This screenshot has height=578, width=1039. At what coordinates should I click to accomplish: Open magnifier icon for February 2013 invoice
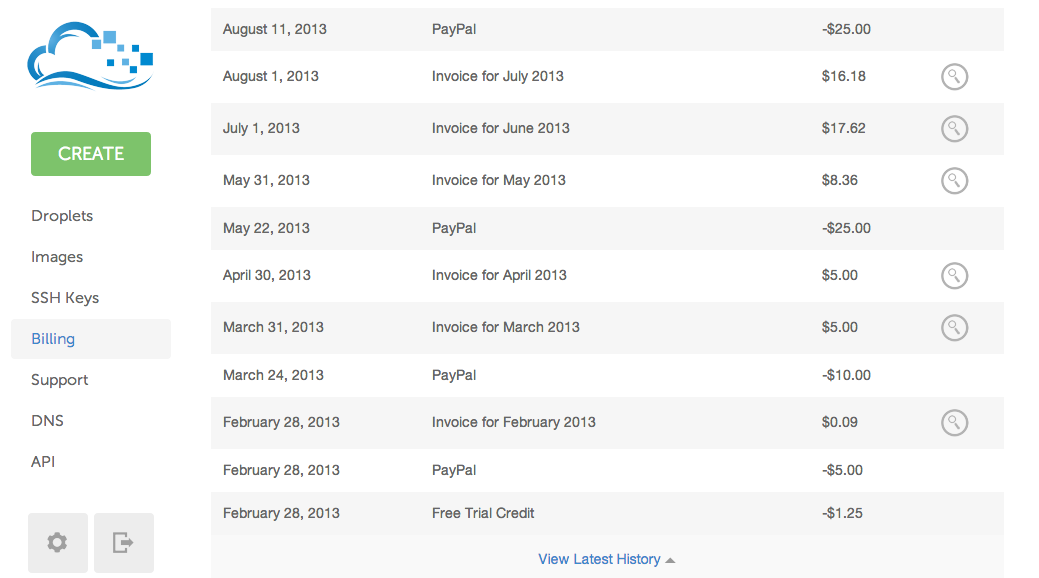pyautogui.click(x=954, y=422)
